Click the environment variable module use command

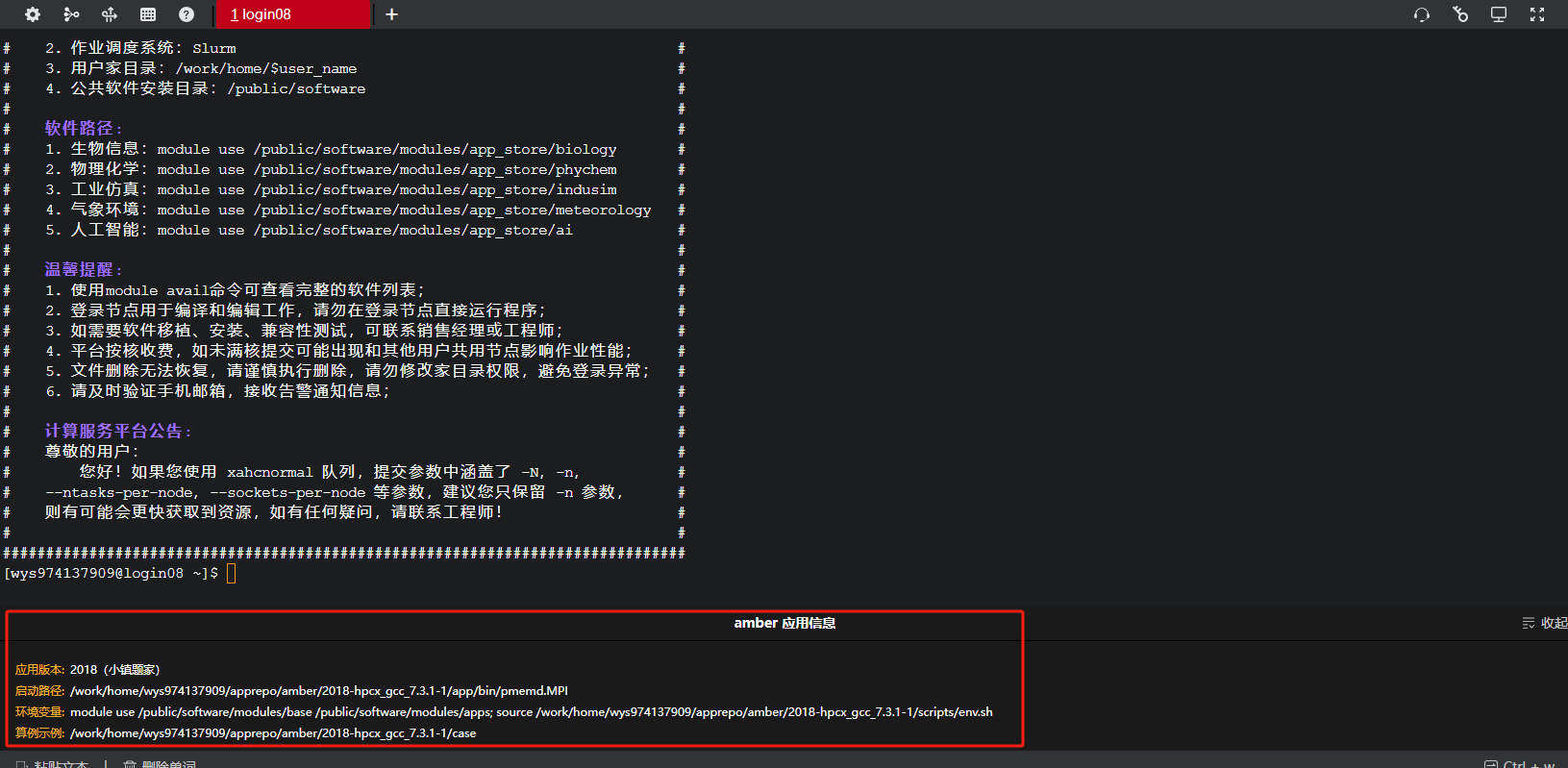(x=532, y=711)
